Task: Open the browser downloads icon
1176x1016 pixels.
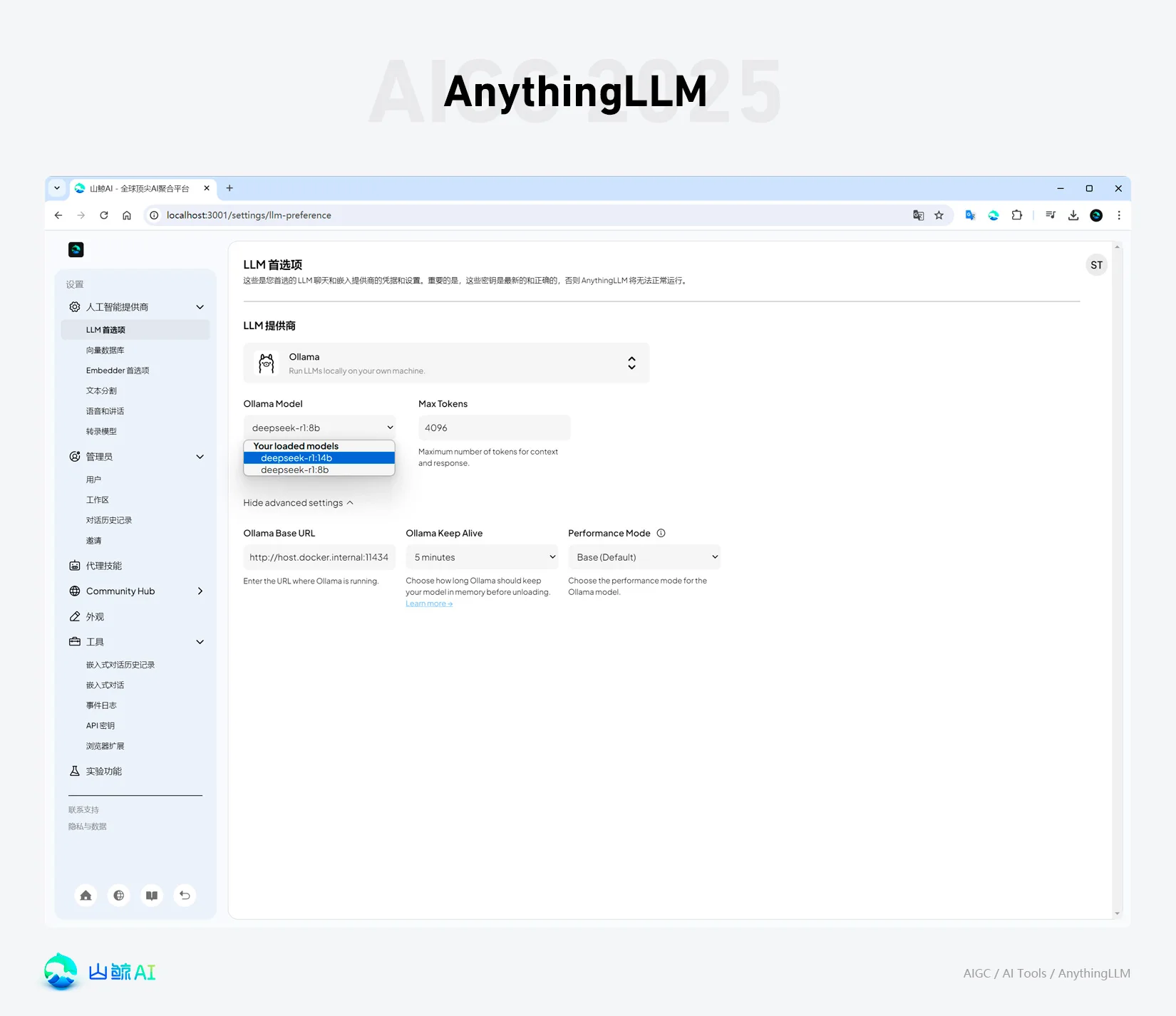Action: tap(1073, 215)
